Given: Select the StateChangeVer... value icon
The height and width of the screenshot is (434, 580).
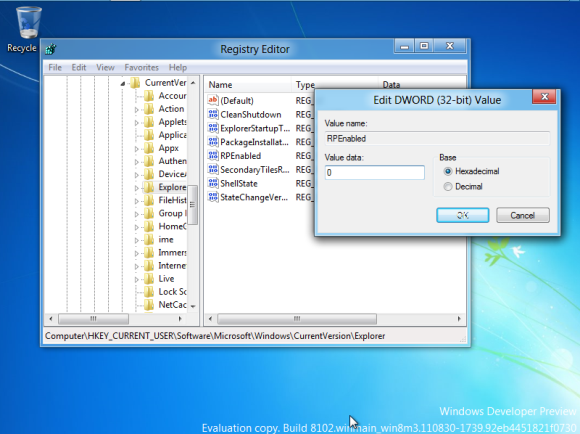Looking at the screenshot, I should 213,197.
